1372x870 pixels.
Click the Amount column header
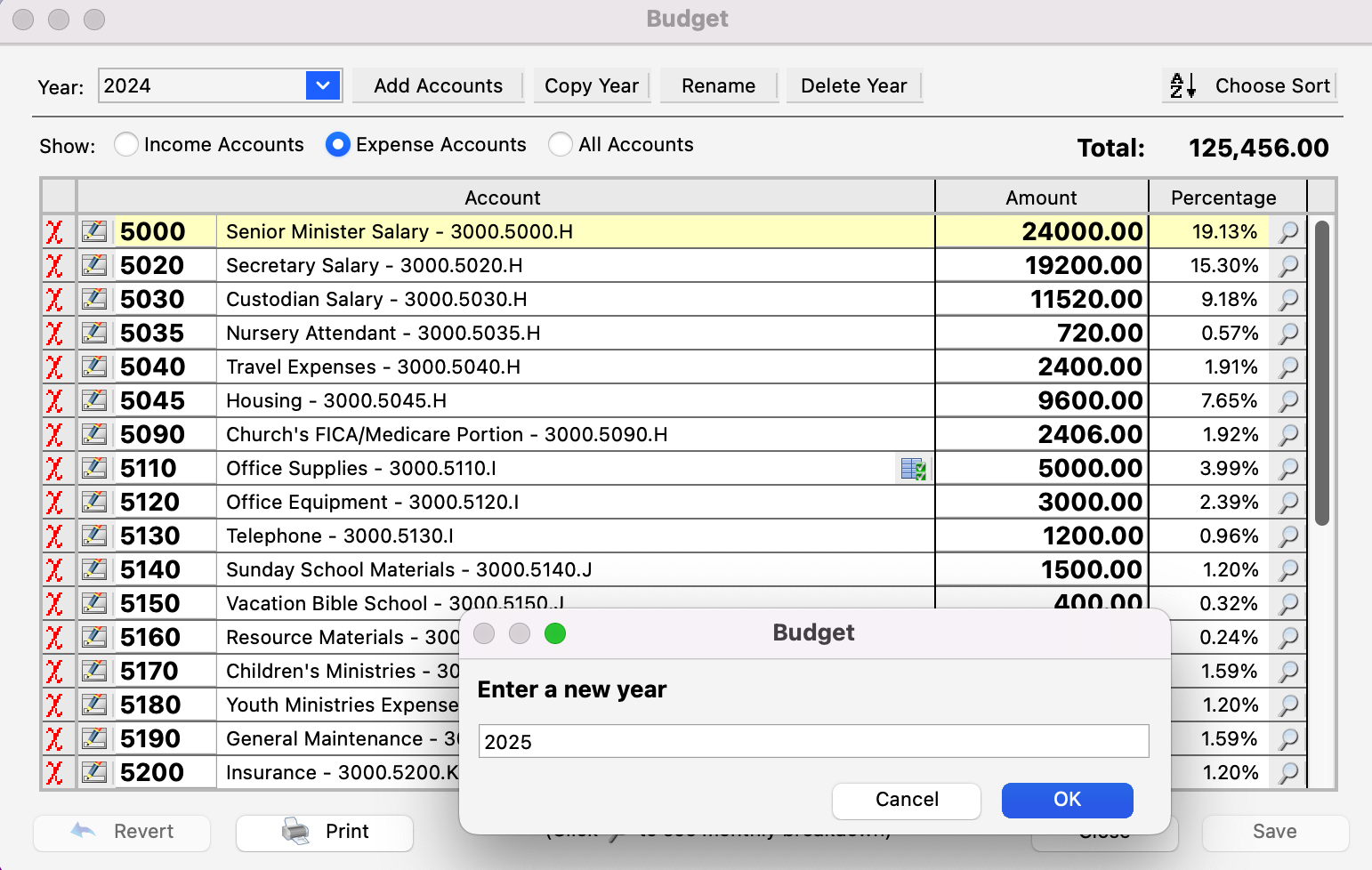1041,197
